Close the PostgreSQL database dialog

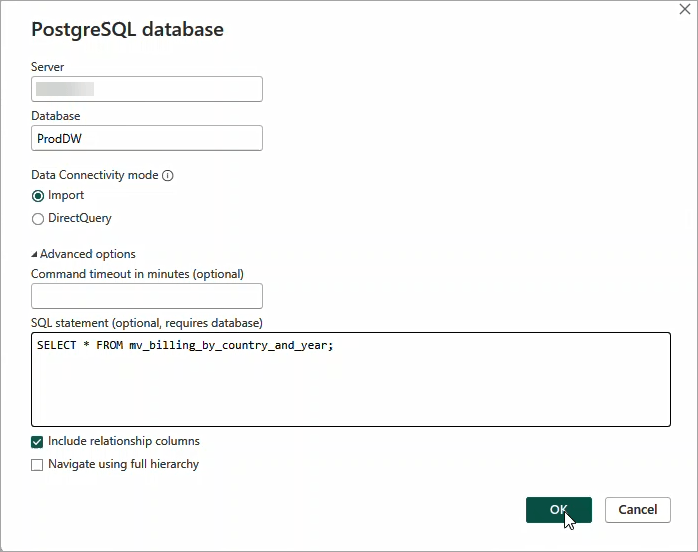click(685, 9)
